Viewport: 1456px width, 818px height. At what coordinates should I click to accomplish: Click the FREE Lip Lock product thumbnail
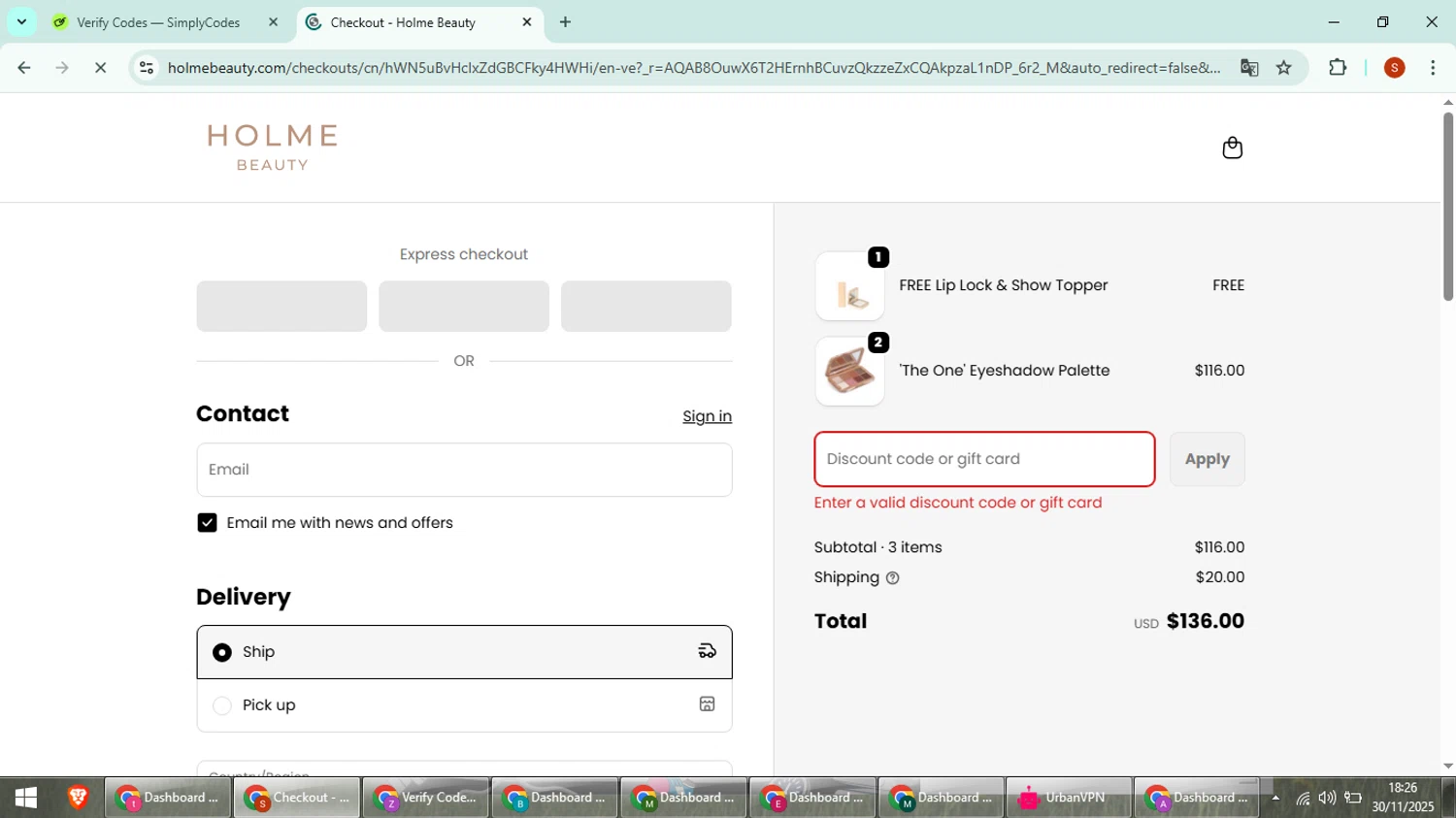pyautogui.click(x=849, y=286)
